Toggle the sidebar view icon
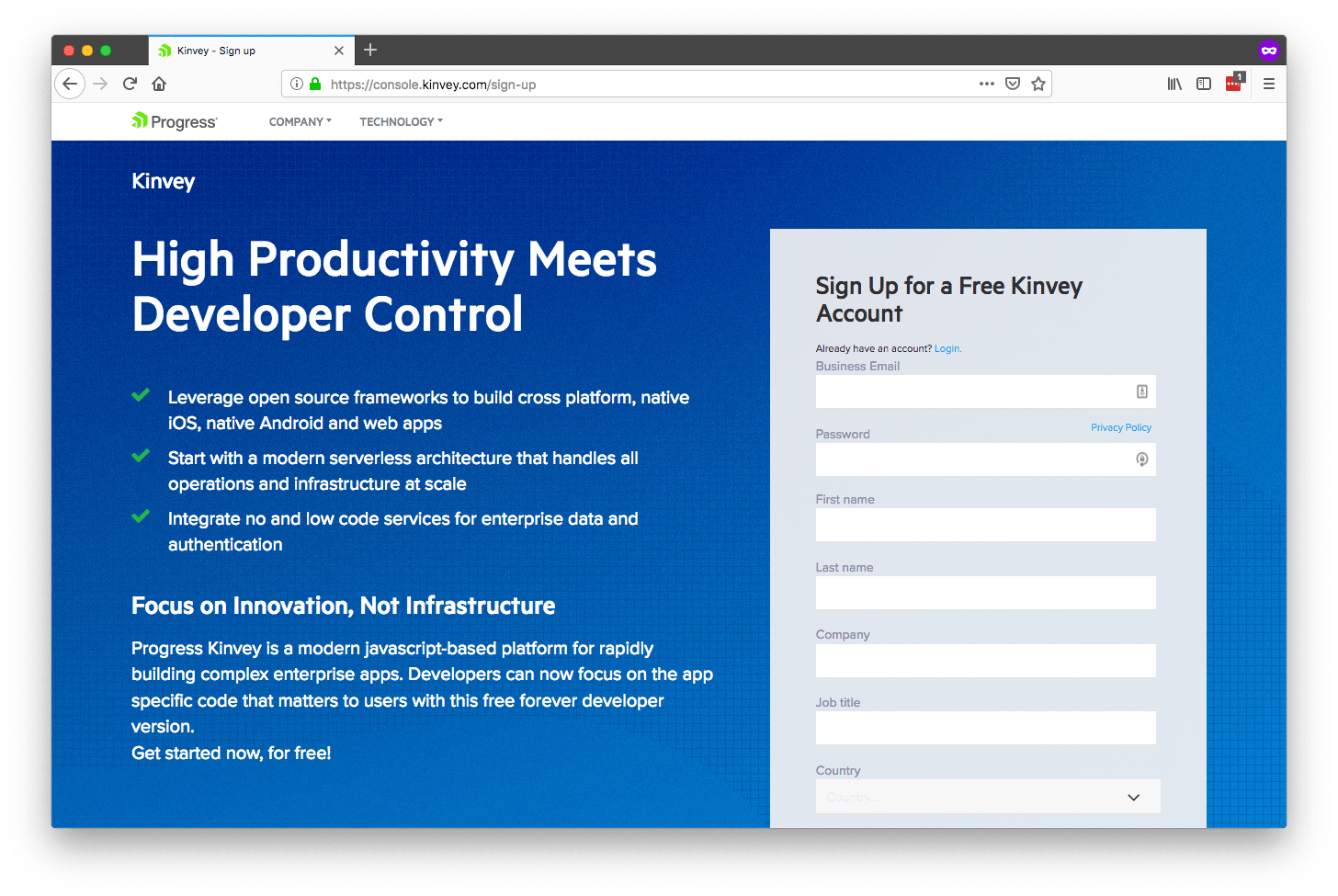The image size is (1338, 896). pyautogui.click(x=1204, y=84)
